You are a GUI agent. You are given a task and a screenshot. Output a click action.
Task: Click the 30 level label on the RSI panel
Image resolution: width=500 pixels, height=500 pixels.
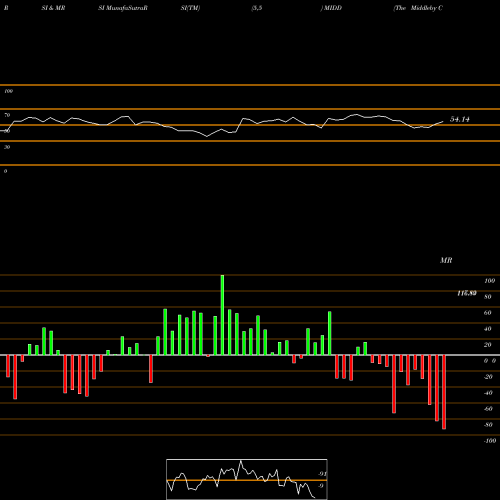pyautogui.click(x=7, y=147)
